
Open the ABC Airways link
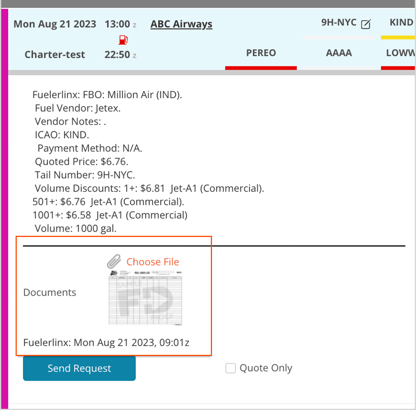(x=181, y=24)
